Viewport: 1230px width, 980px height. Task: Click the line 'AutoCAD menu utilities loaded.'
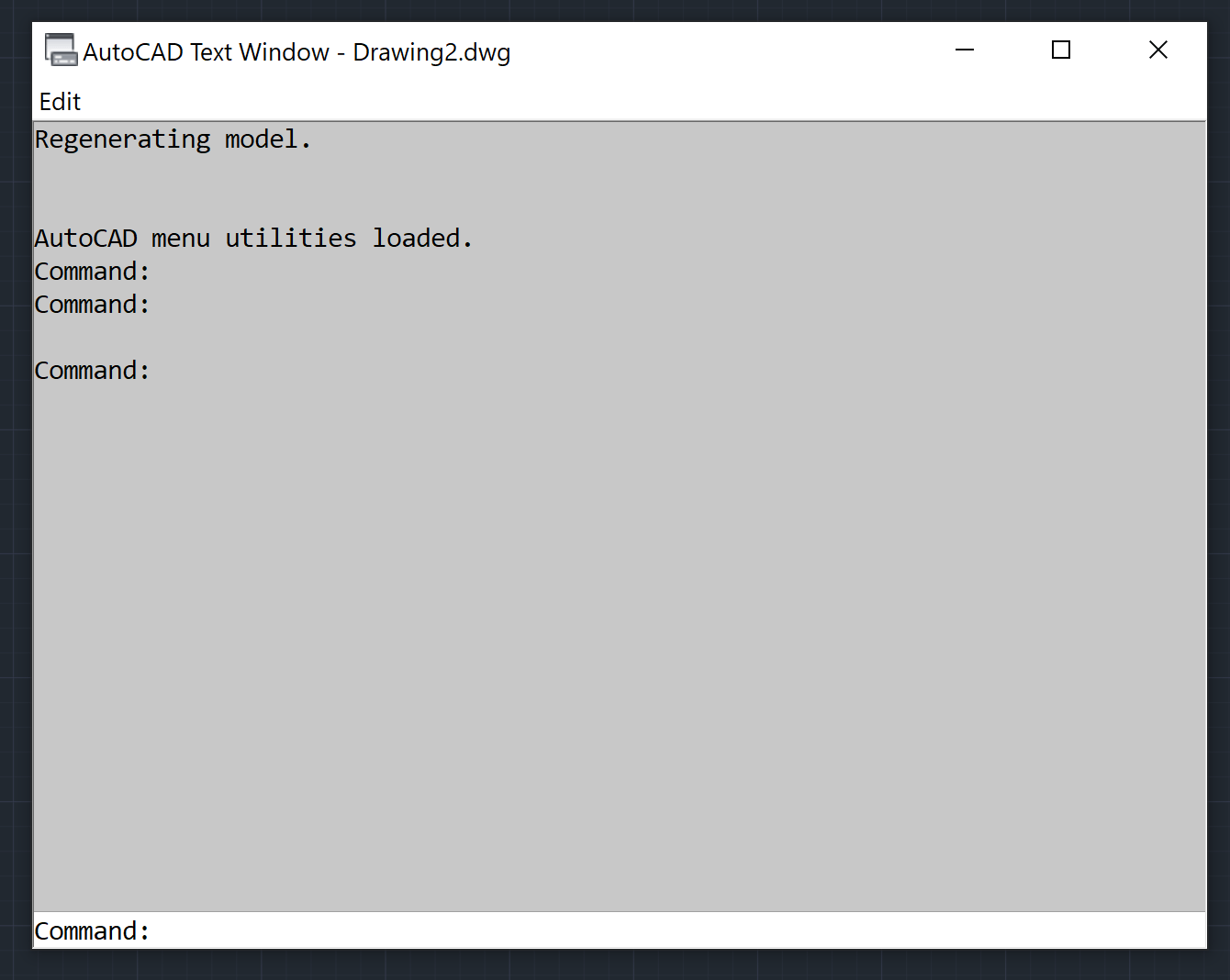pos(252,238)
